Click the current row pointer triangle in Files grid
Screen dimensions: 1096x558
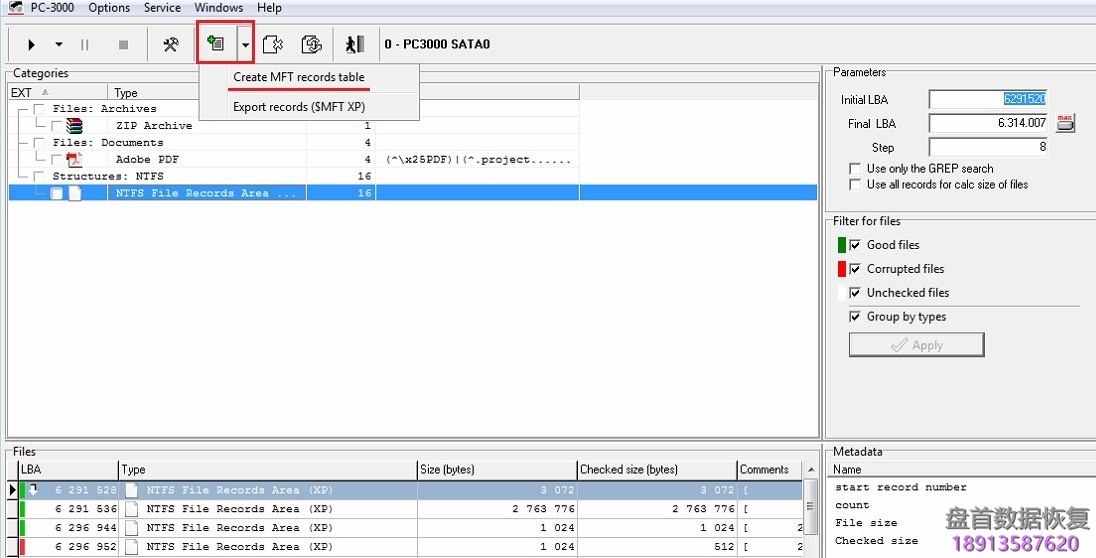click(x=13, y=490)
